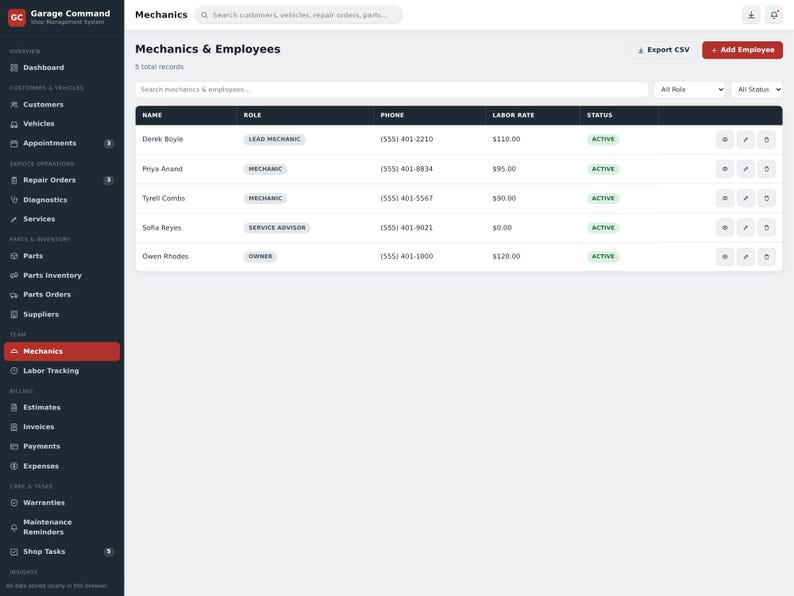Delete Tyrell Combs with trash icon
The width and height of the screenshot is (794, 596).
point(766,198)
